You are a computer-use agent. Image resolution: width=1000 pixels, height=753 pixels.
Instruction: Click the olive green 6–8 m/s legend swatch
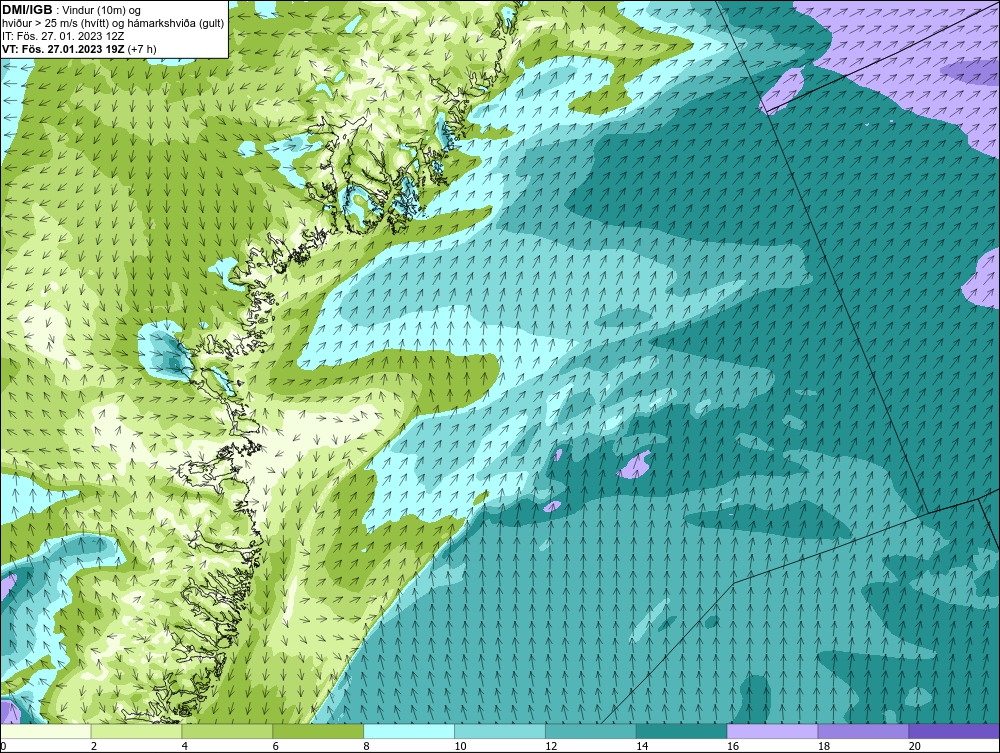tap(318, 731)
